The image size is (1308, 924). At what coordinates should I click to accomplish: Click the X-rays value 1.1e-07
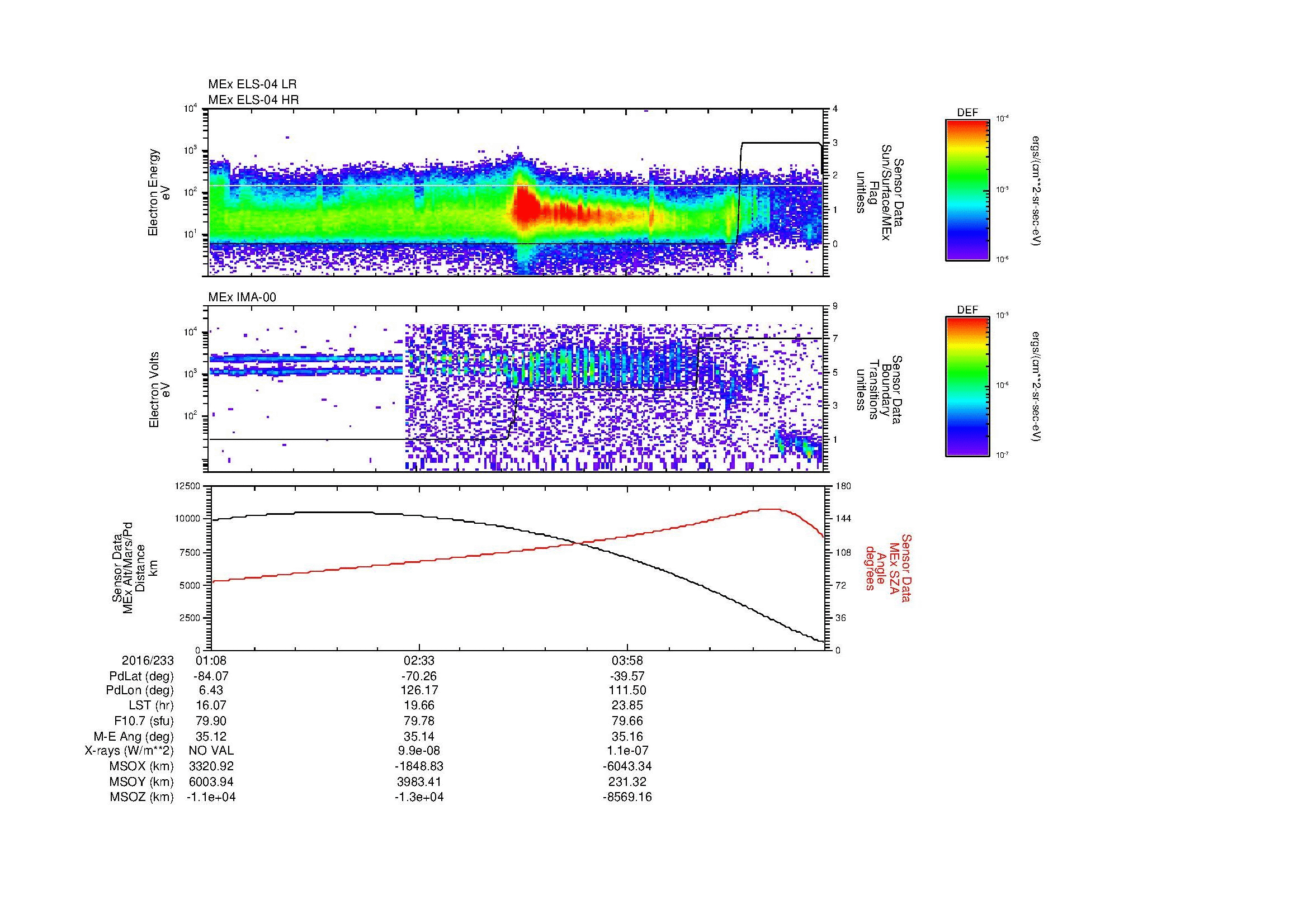point(627,751)
